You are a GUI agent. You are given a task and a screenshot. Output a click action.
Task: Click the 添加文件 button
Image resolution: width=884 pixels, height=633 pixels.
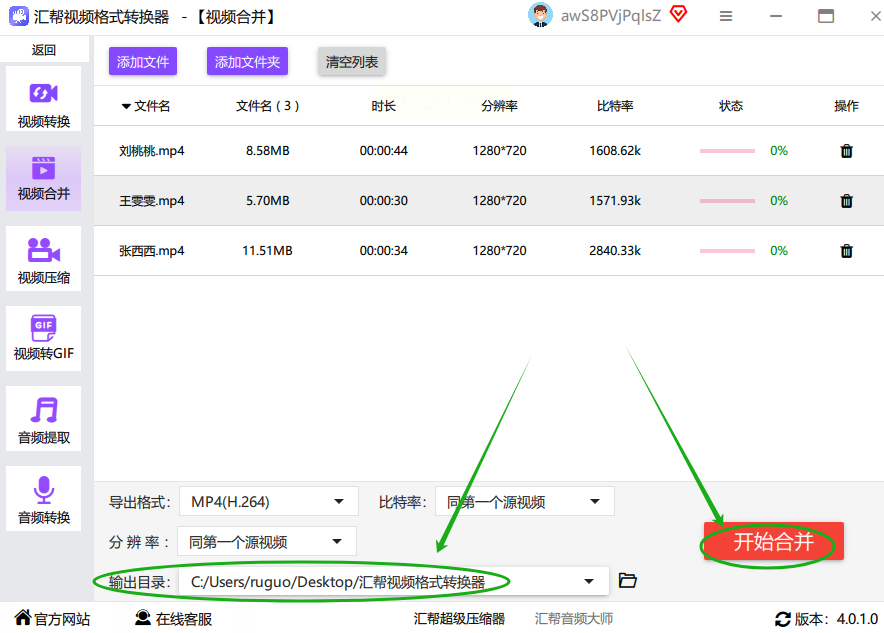(x=143, y=61)
